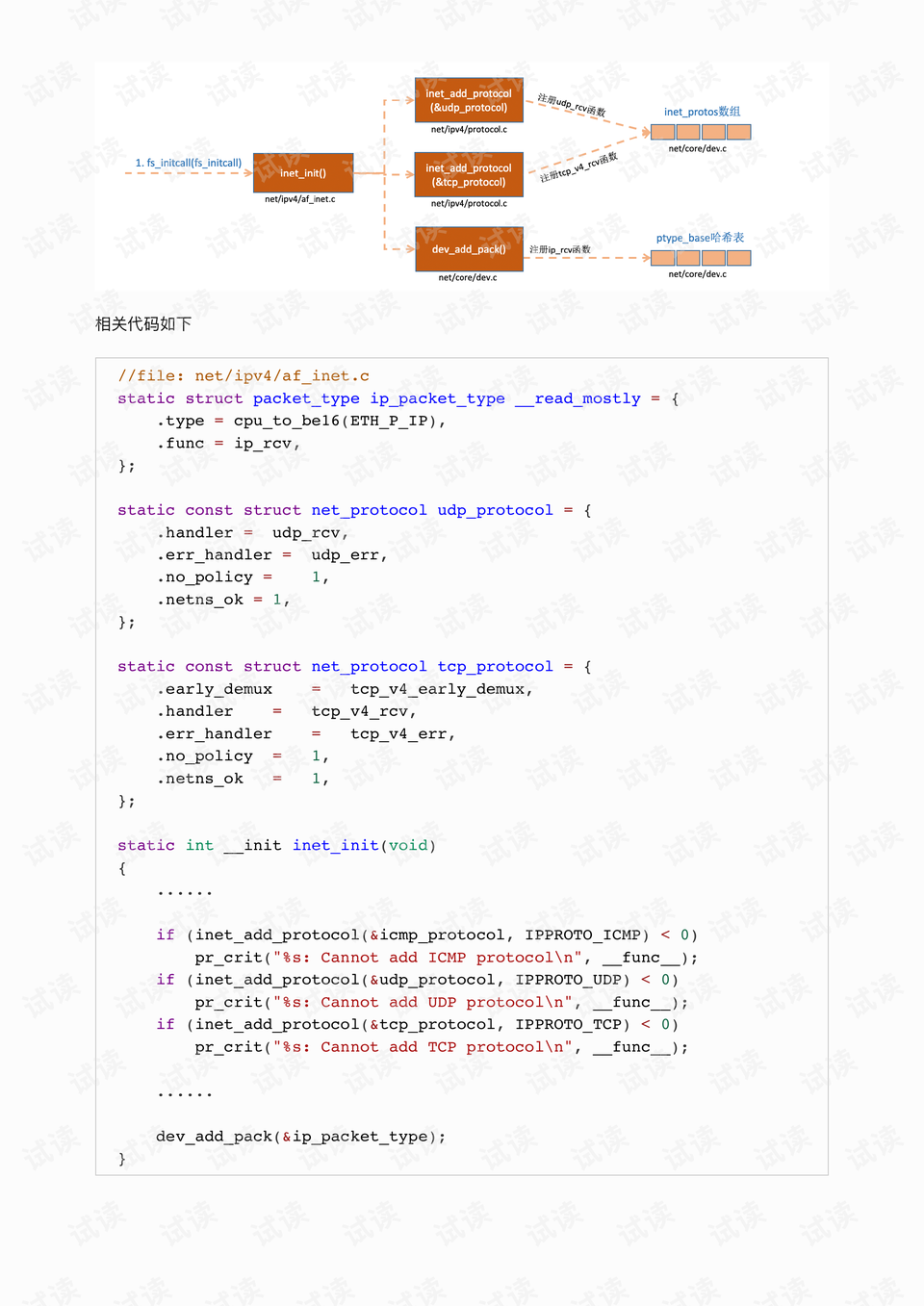Click the "net_protocol tcp_protocol = {" declaration line
The image size is (924, 1306).
click(x=355, y=667)
